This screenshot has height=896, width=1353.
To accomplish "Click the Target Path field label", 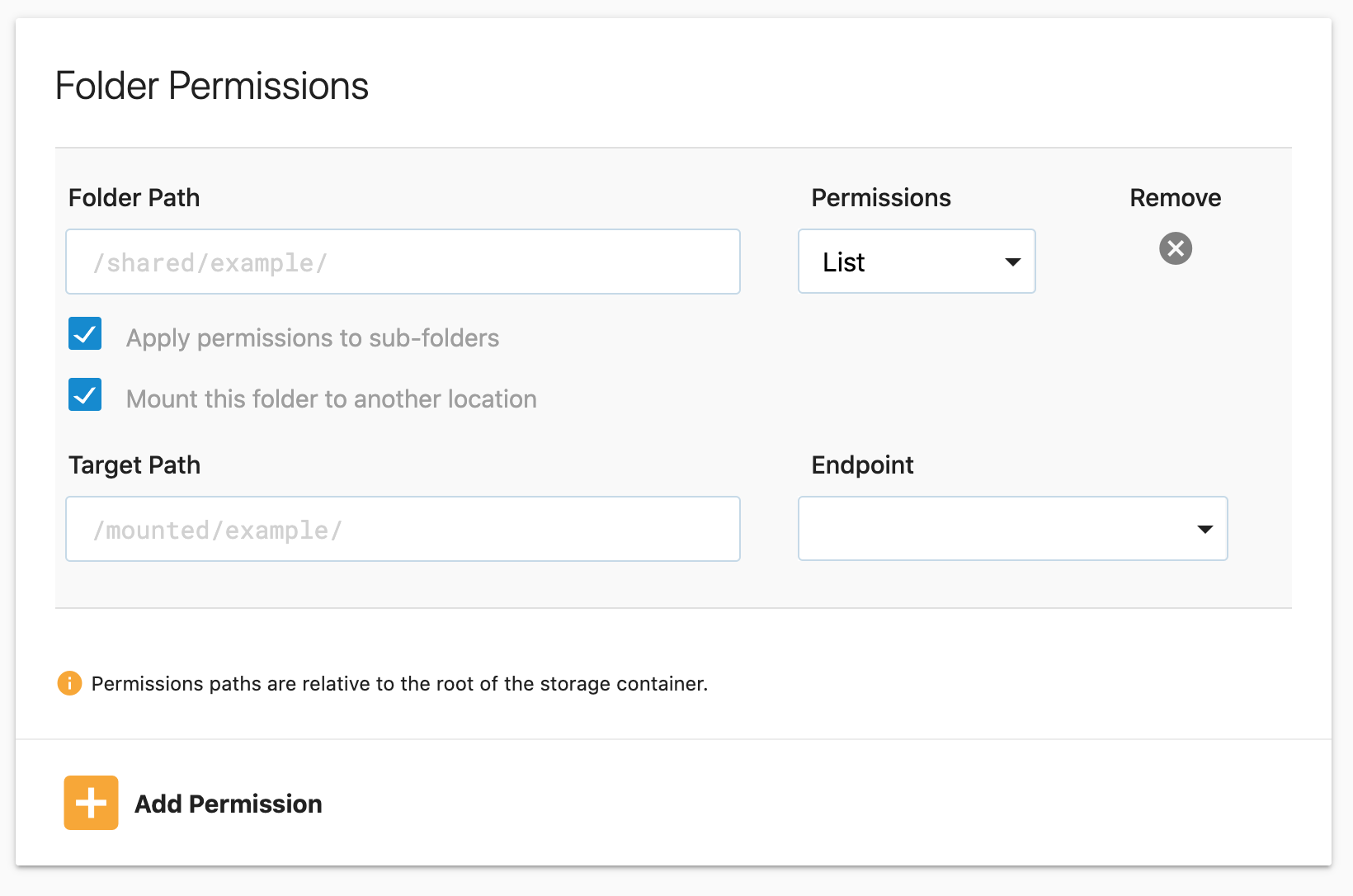I will pos(134,465).
